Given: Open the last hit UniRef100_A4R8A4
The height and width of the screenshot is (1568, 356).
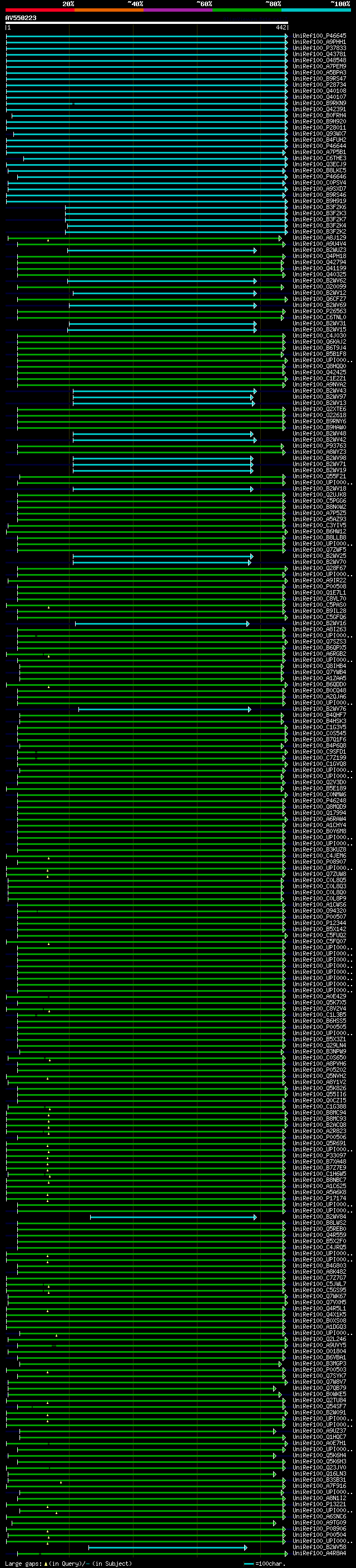Looking at the screenshot, I should coord(319,1554).
